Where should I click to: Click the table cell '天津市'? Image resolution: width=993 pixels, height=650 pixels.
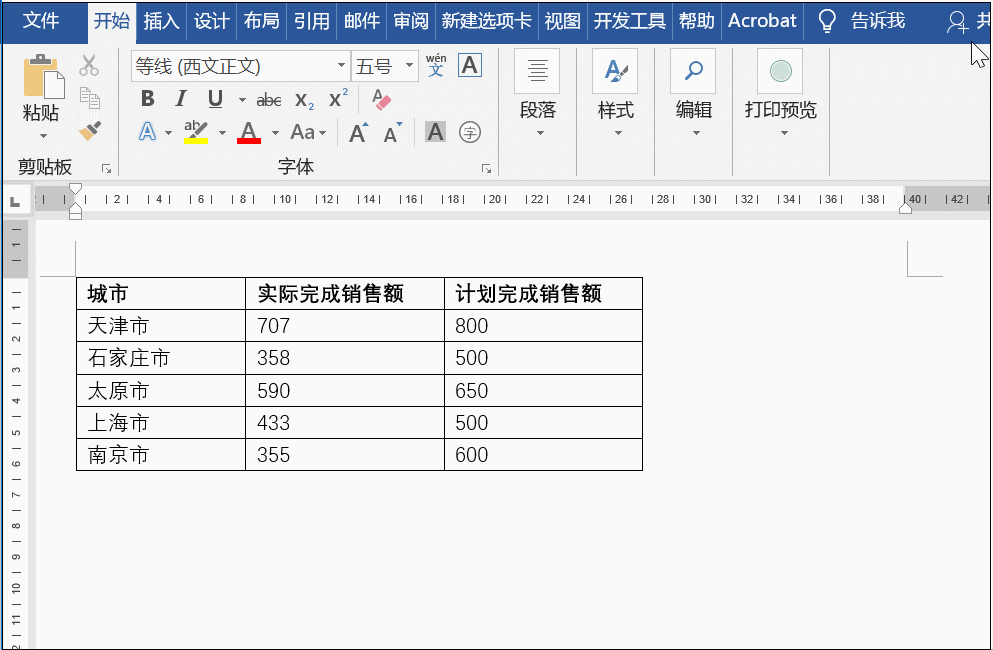tap(161, 326)
